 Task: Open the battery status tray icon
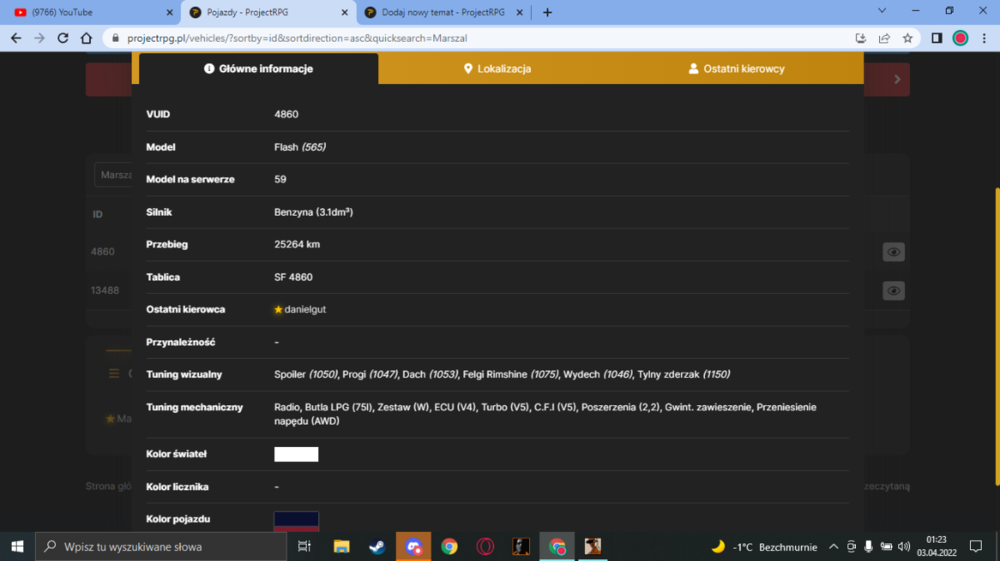click(x=886, y=546)
